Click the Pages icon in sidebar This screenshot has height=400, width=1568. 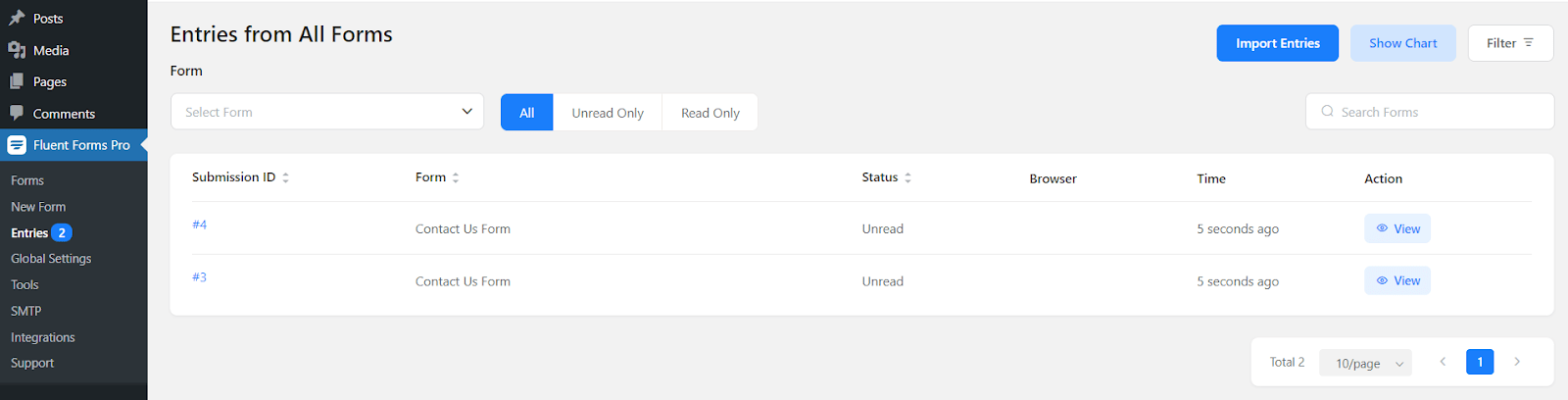[x=17, y=81]
